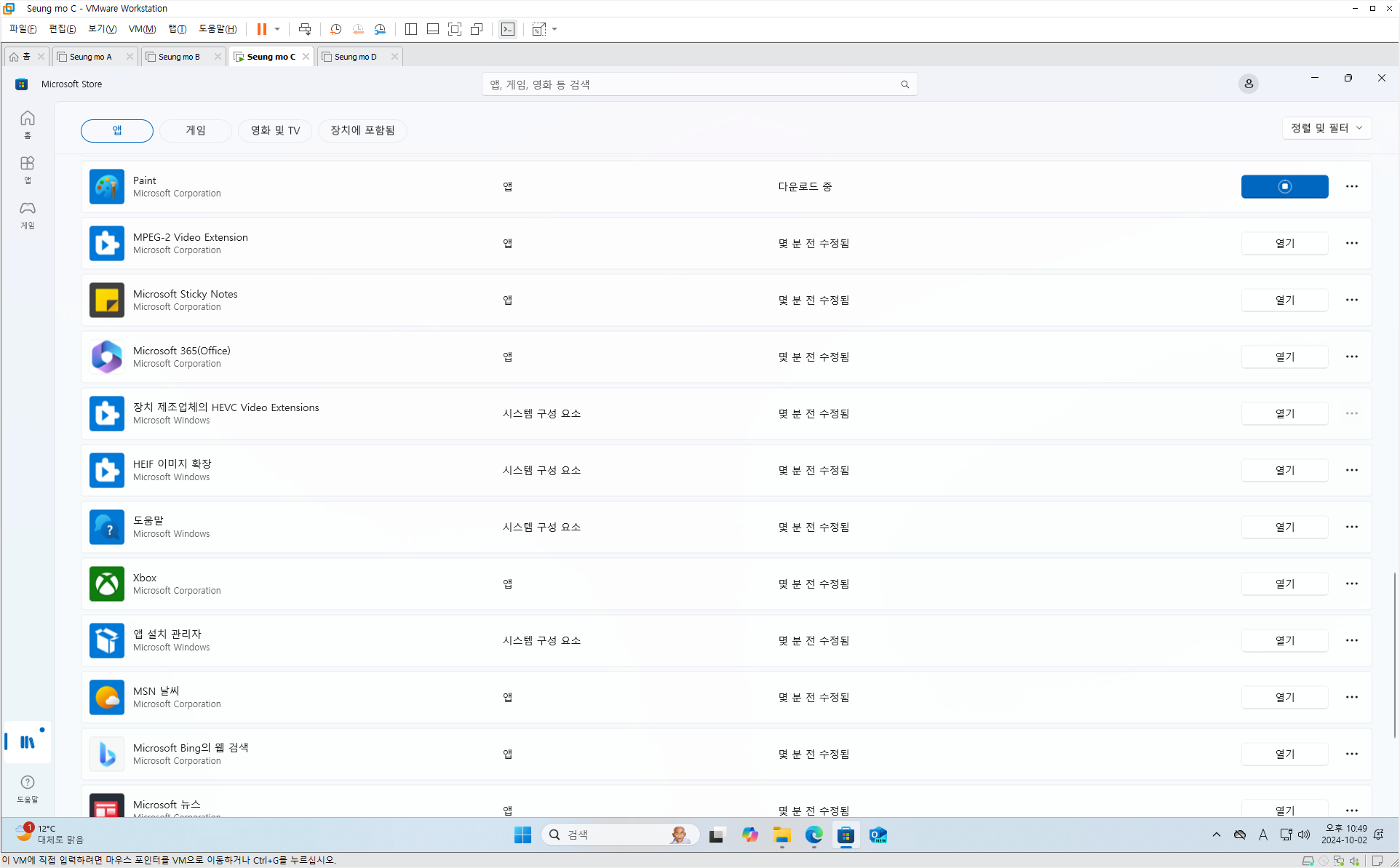The height and width of the screenshot is (868, 1400).
Task: Open Microsoft Sticky Notes with 열기 button
Action: (x=1284, y=300)
